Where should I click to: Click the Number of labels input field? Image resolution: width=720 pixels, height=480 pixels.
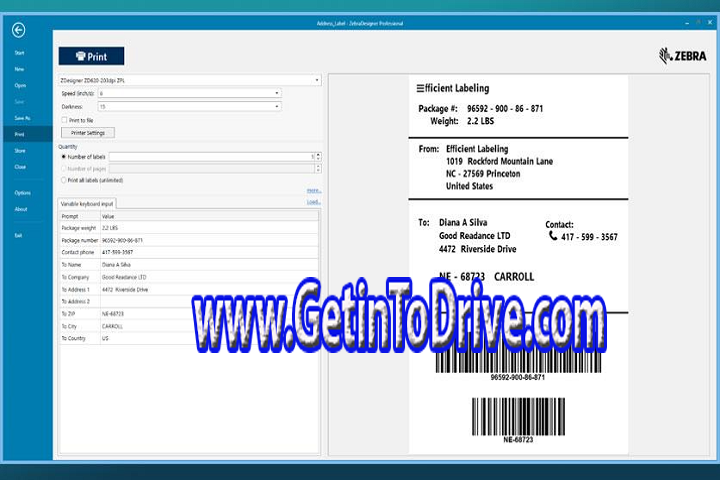(212, 157)
